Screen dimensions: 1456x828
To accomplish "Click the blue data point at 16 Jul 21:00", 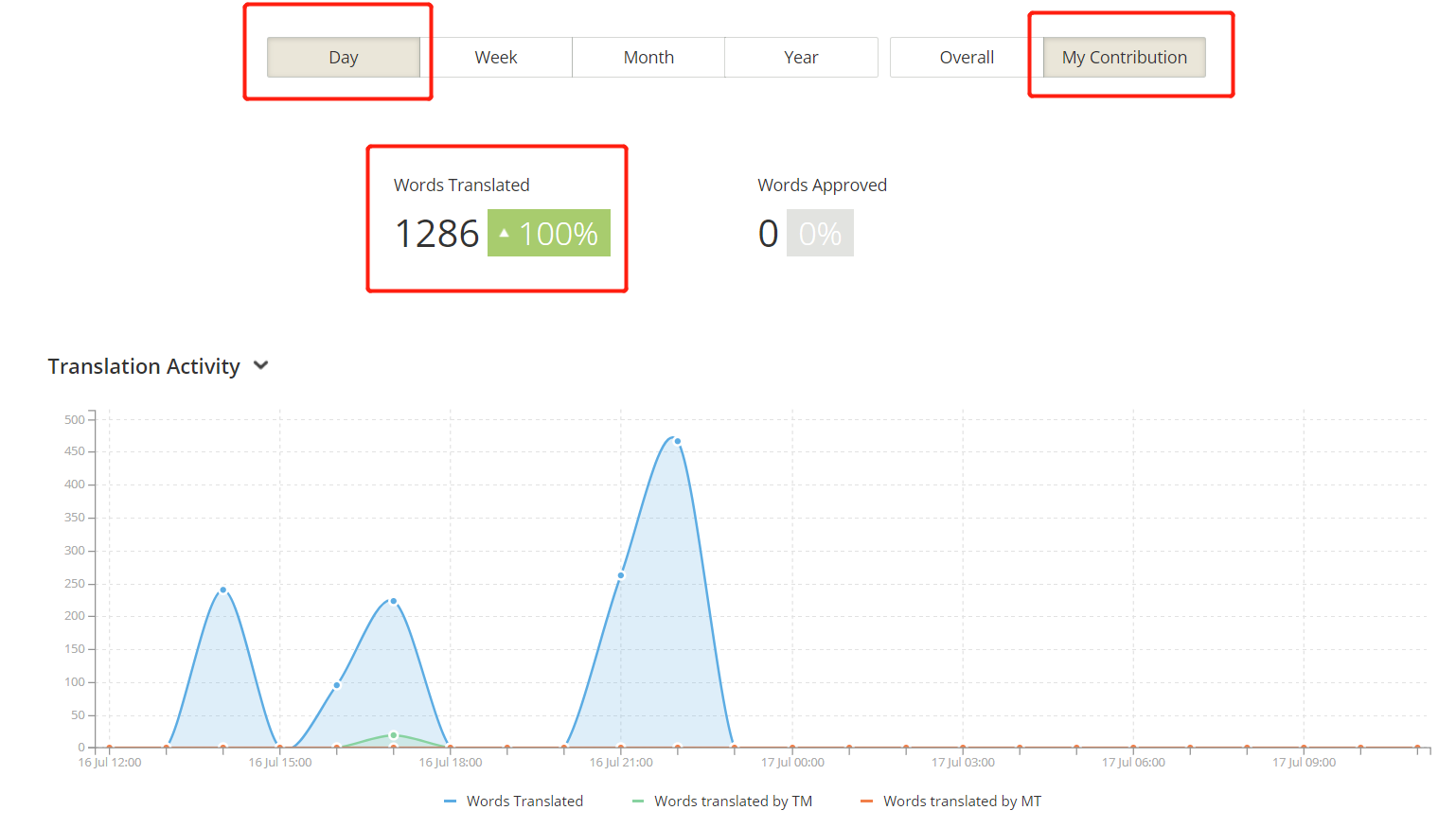I will (621, 575).
